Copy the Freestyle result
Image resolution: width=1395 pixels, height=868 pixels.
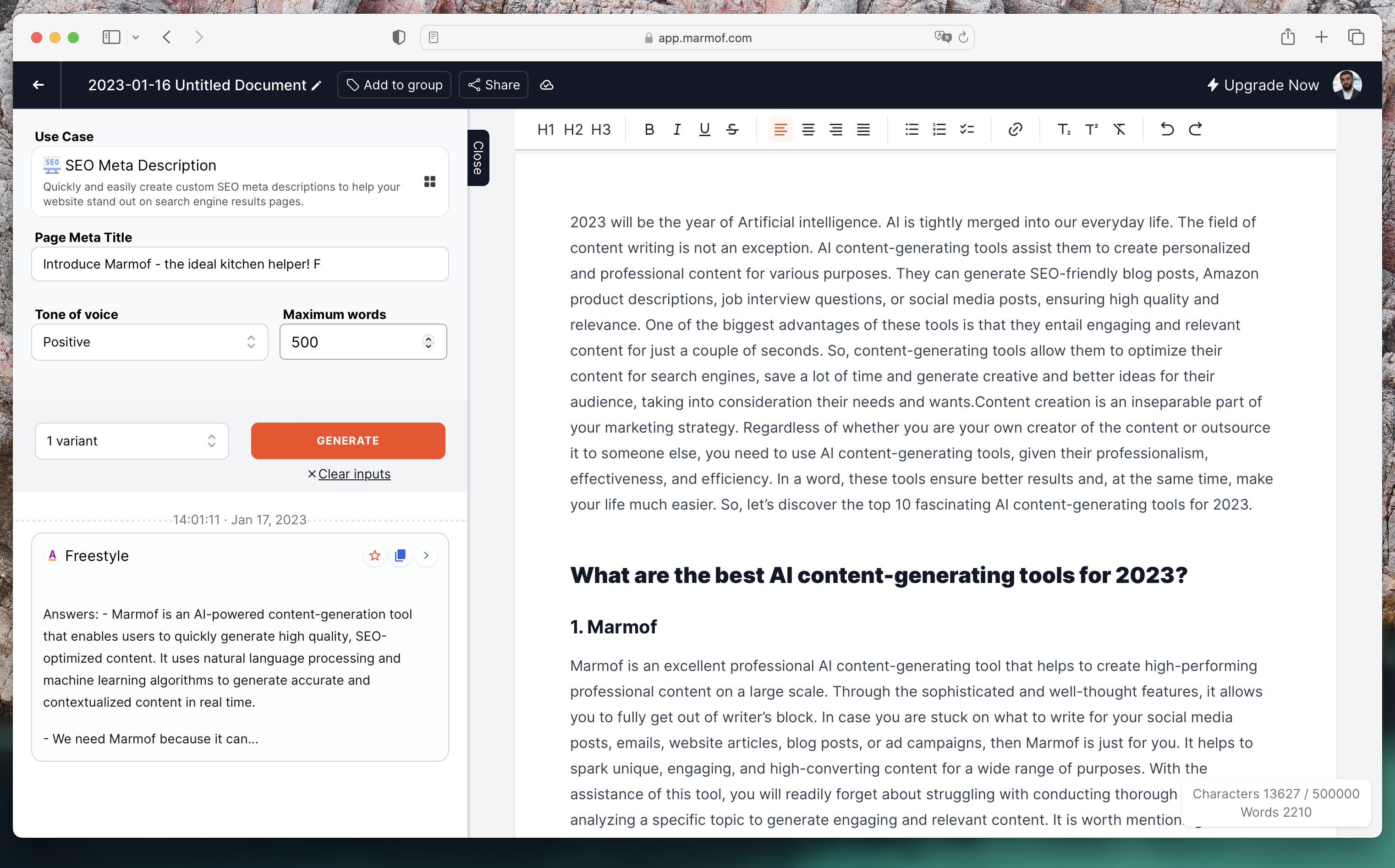(400, 555)
